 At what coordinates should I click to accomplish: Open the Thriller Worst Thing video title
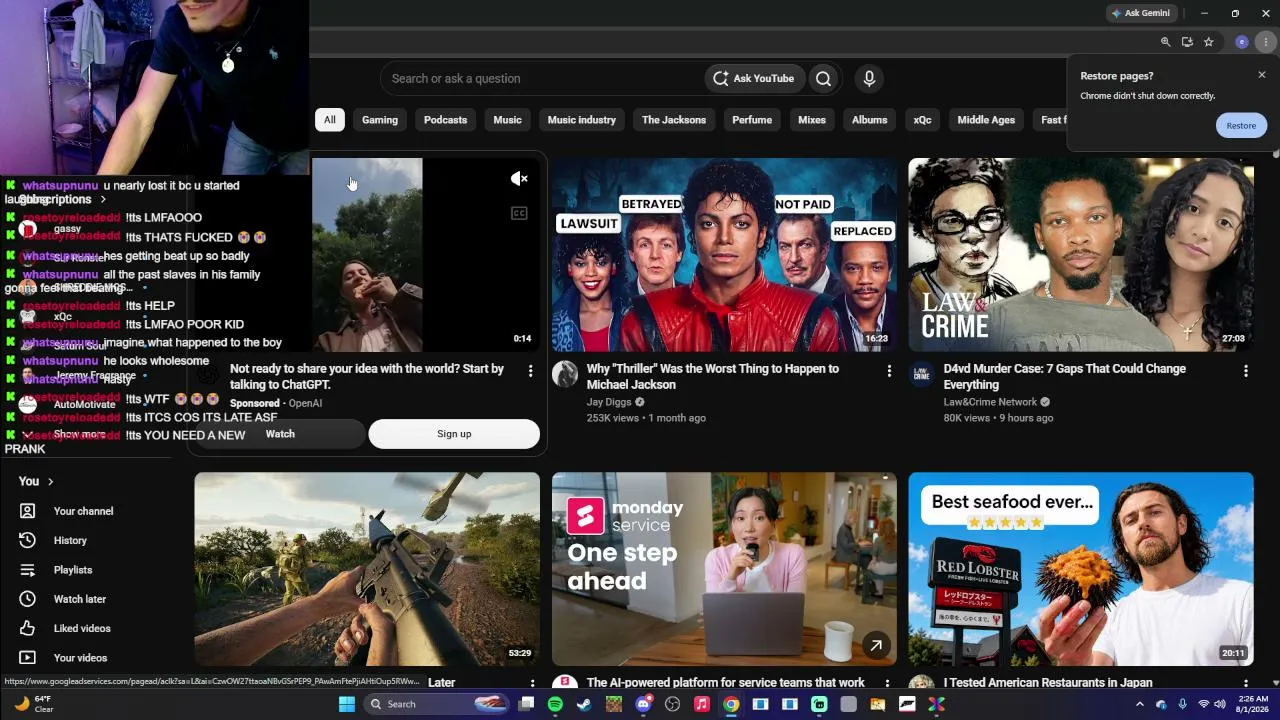point(713,377)
